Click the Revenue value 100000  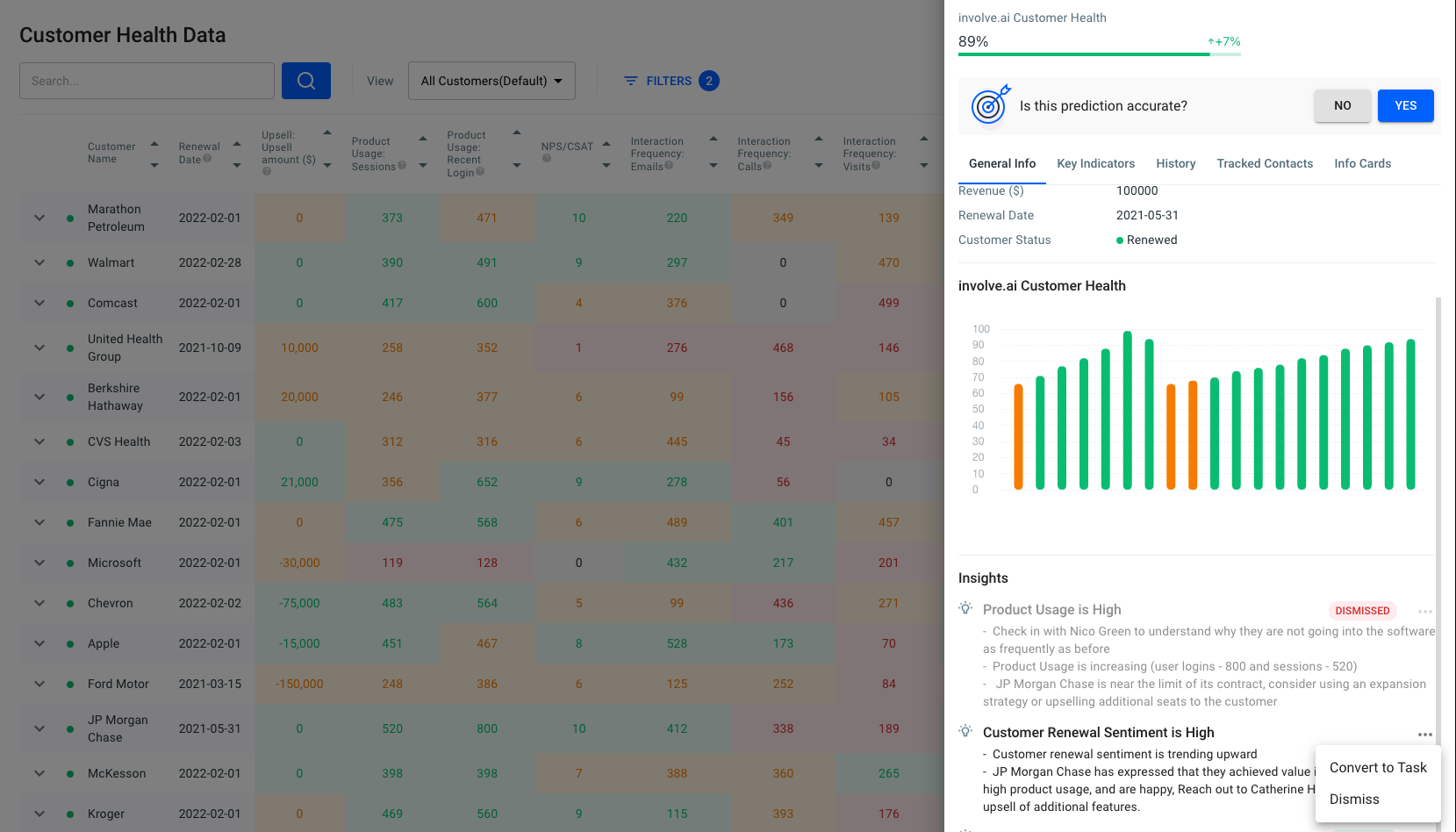(x=1137, y=190)
